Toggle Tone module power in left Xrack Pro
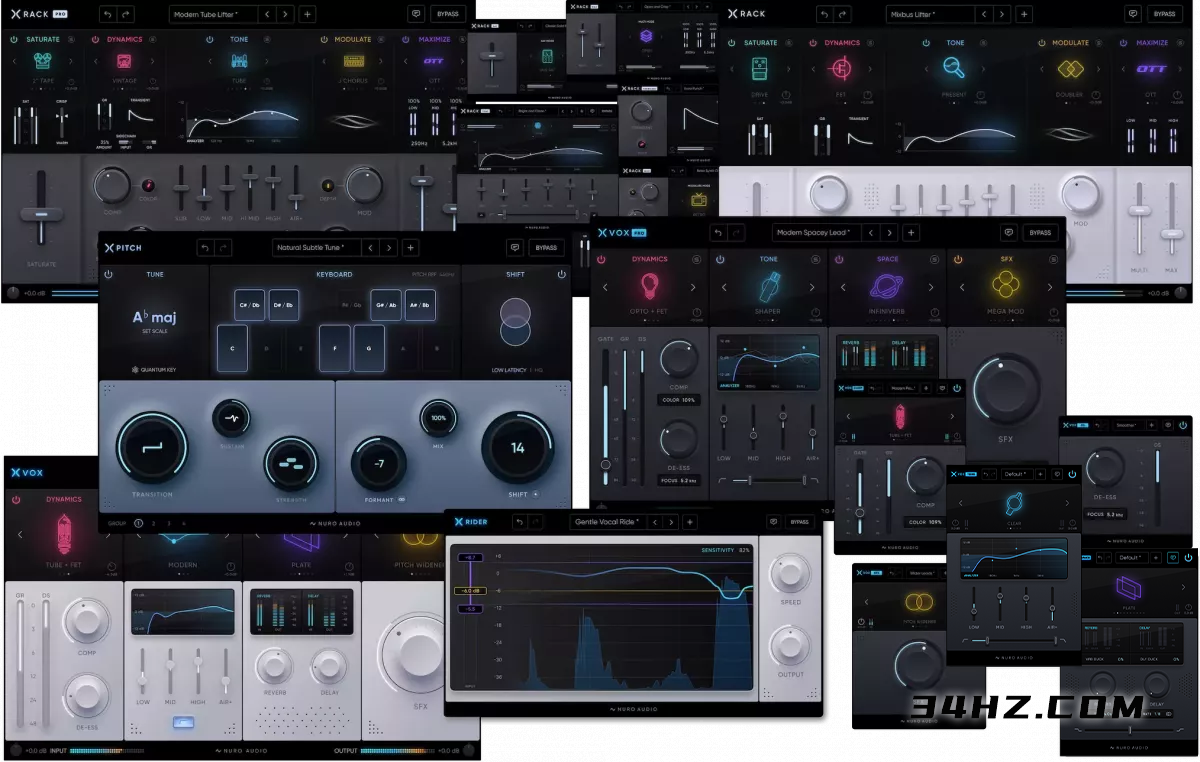Image resolution: width=1200 pixels, height=762 pixels. point(211,40)
